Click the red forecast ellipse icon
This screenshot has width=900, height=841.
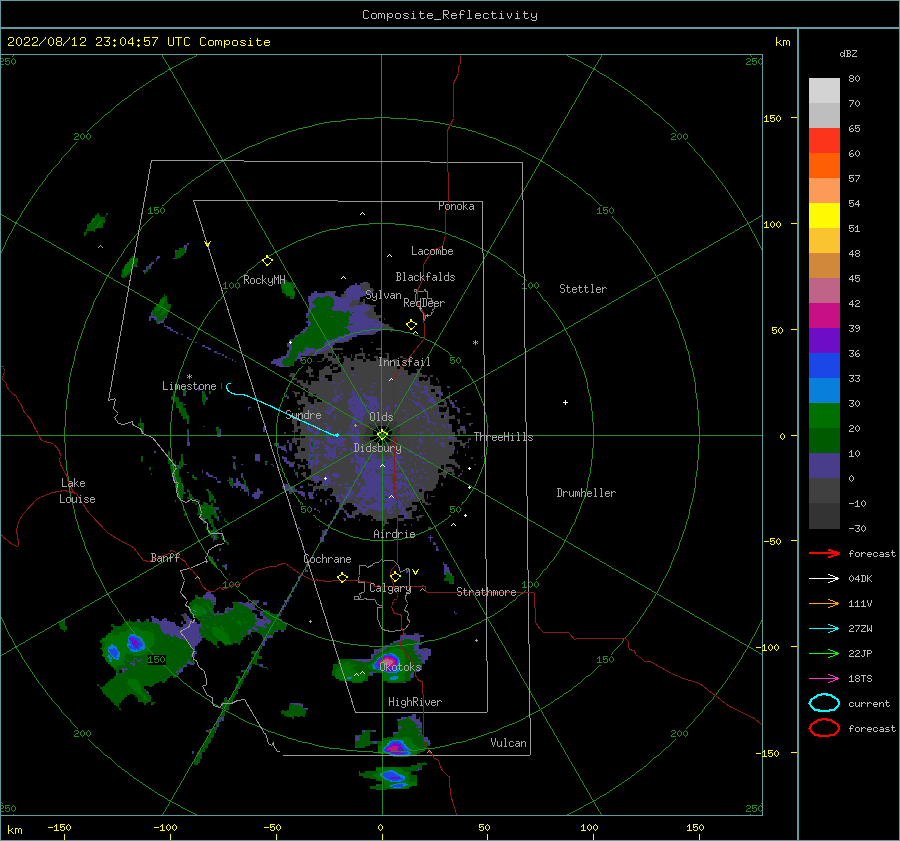point(824,728)
